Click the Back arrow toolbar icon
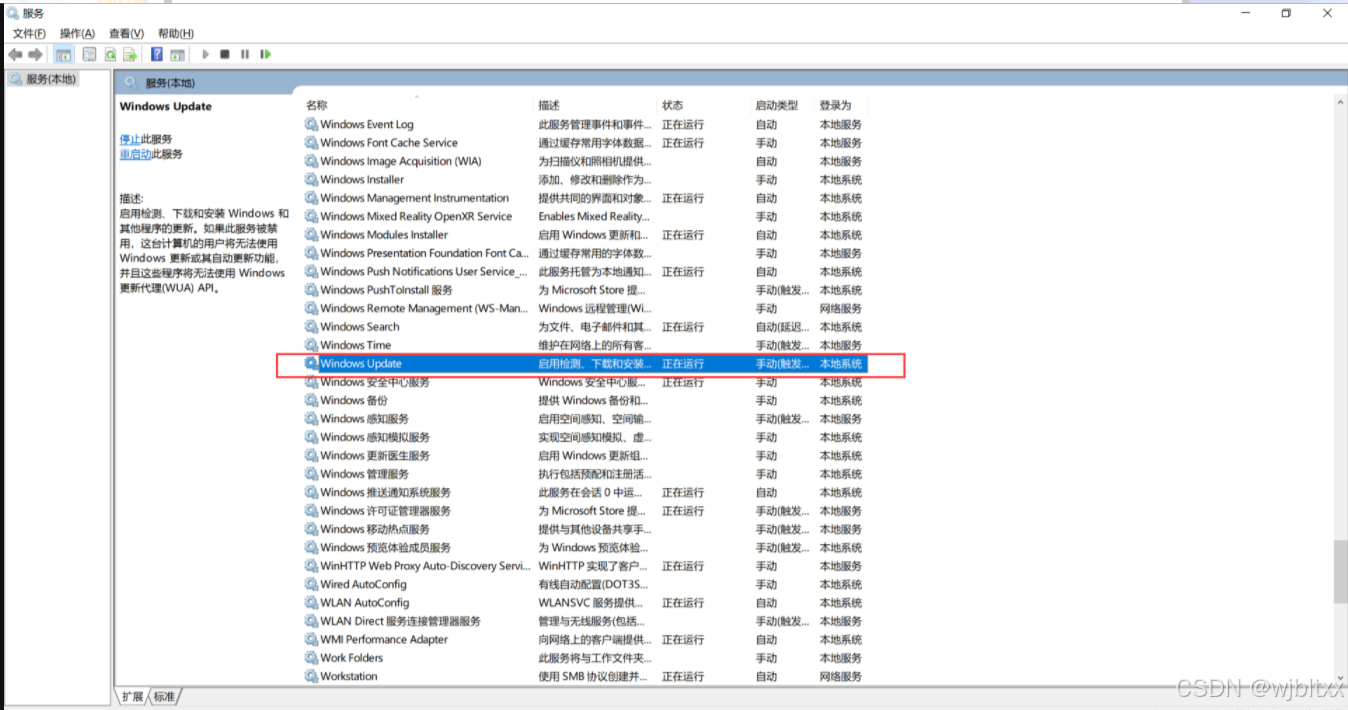1348x710 pixels. [x=15, y=54]
